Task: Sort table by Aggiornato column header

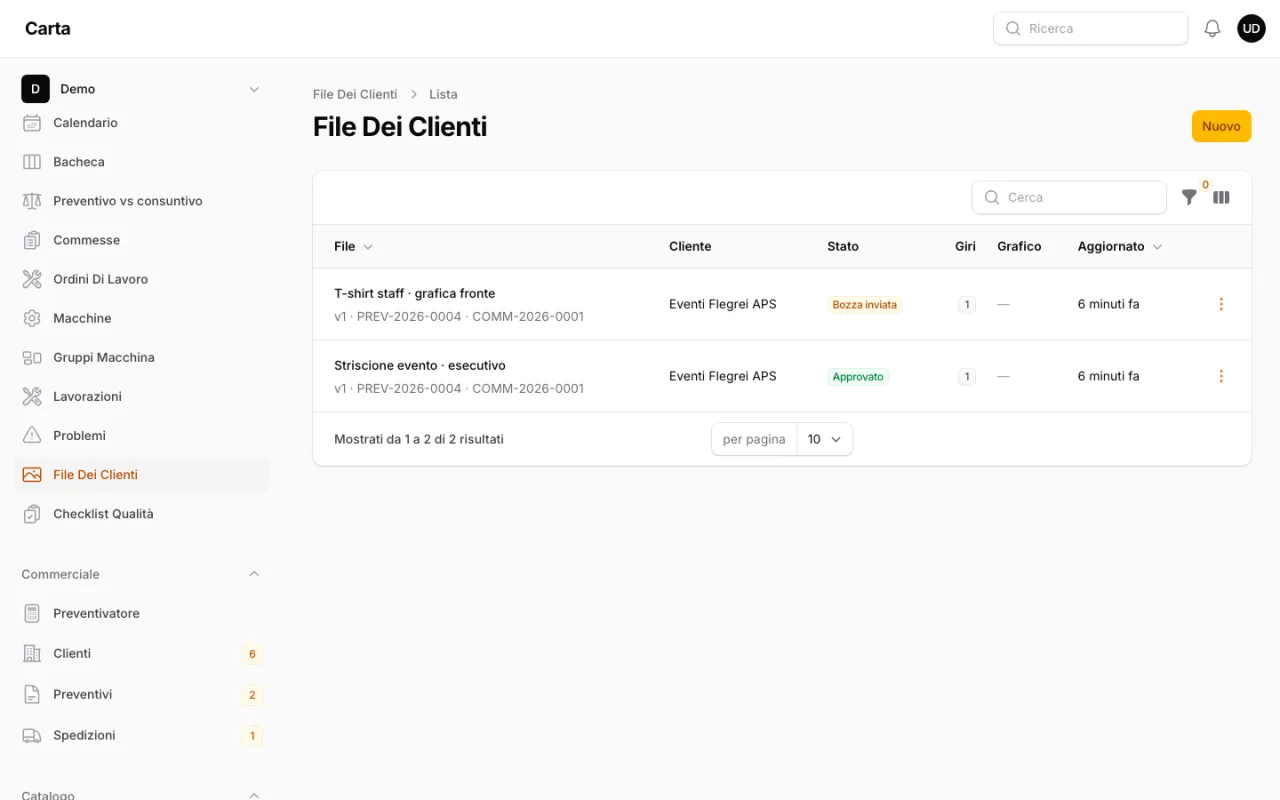Action: pos(1120,246)
